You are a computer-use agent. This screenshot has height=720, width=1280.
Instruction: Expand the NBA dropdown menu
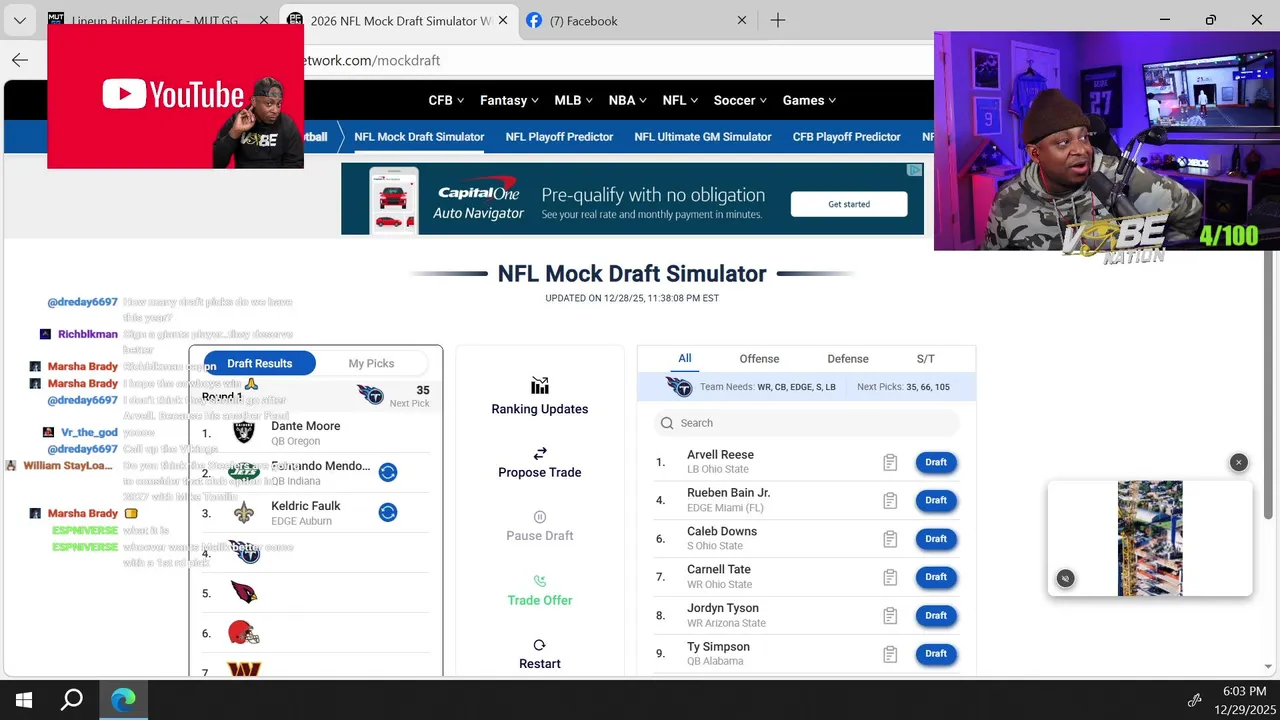(x=628, y=100)
